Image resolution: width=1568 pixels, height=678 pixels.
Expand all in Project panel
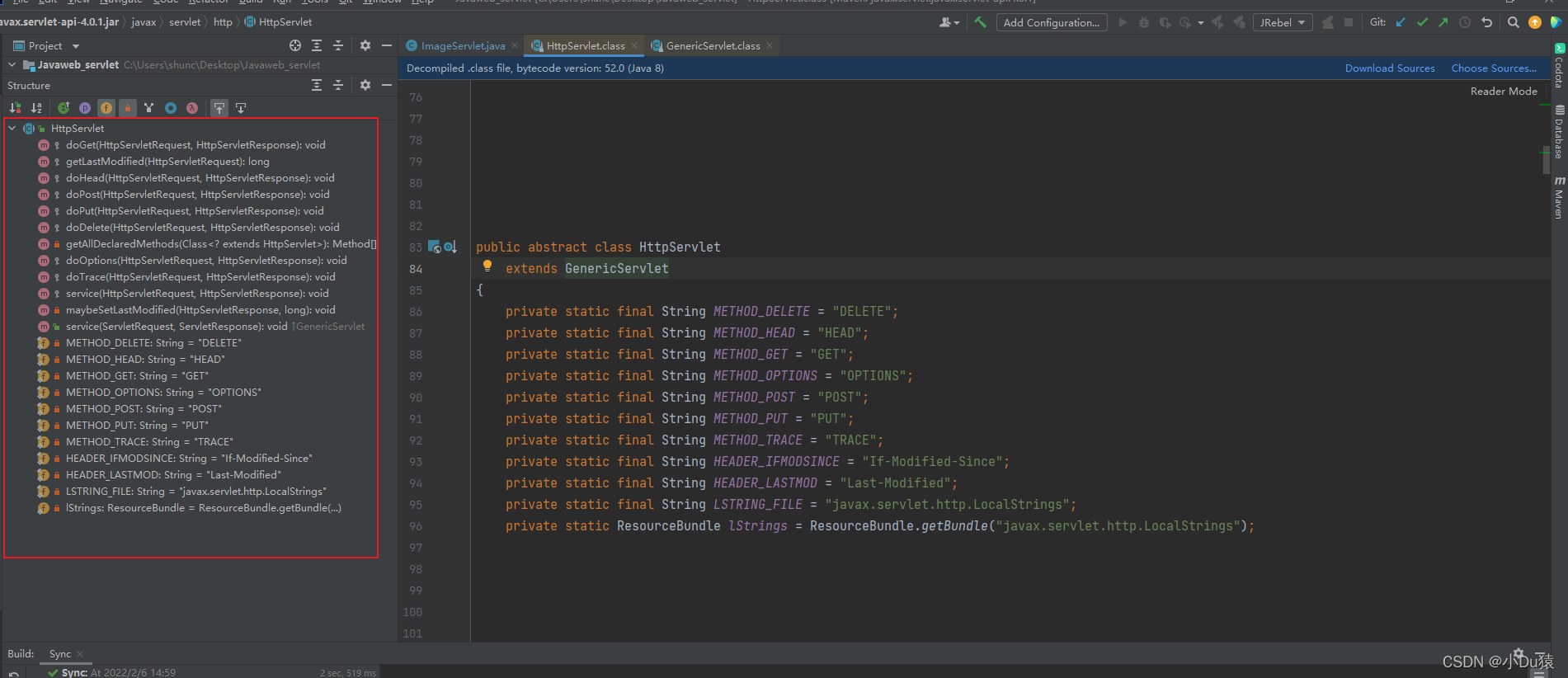[x=317, y=45]
